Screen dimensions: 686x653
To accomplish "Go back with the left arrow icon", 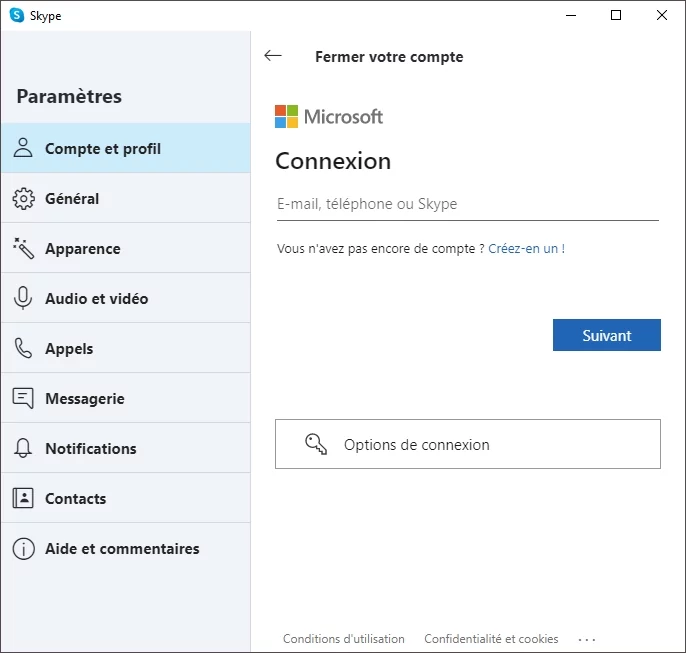I will coord(273,56).
